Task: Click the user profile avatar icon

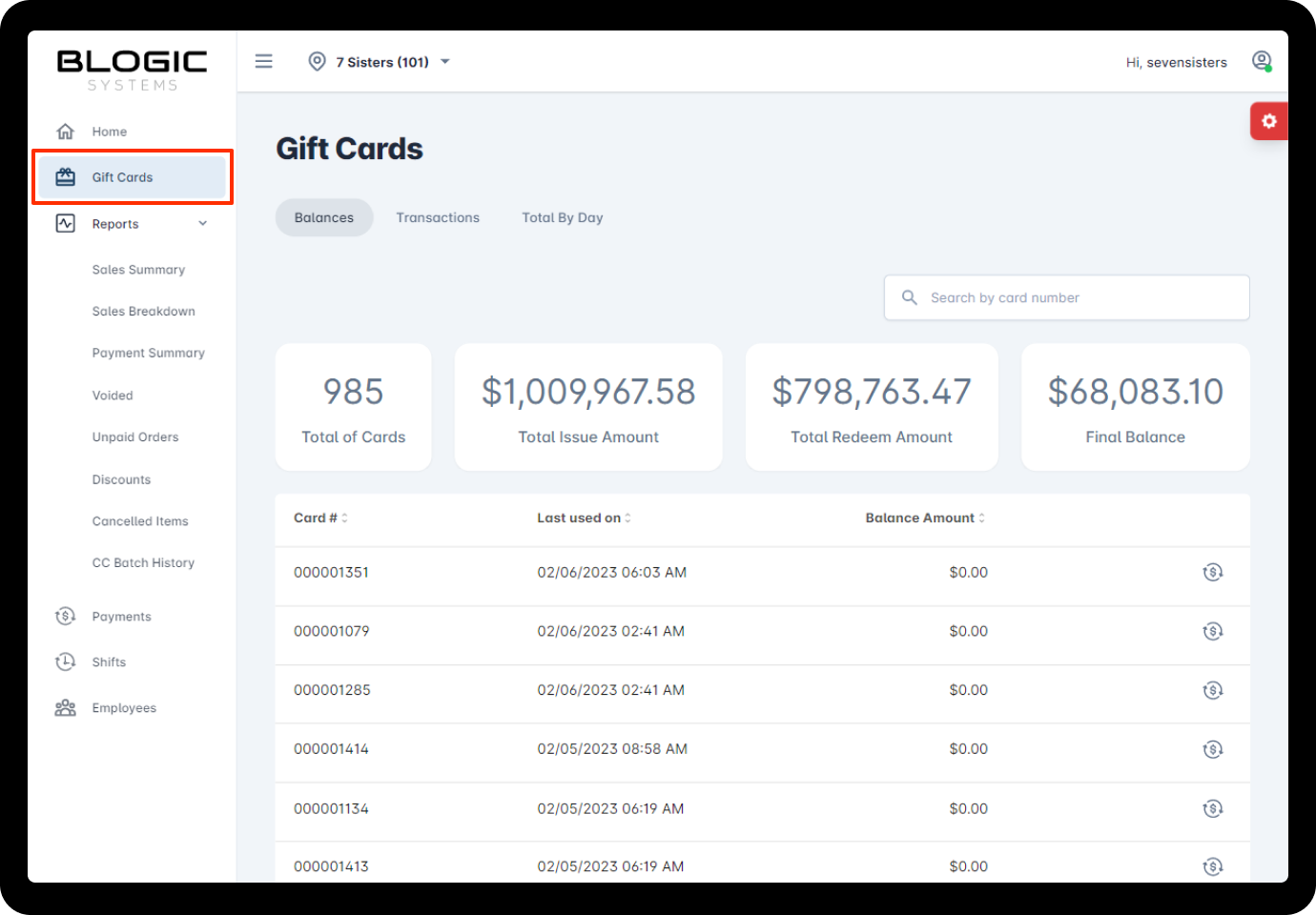Action: pos(1261,62)
